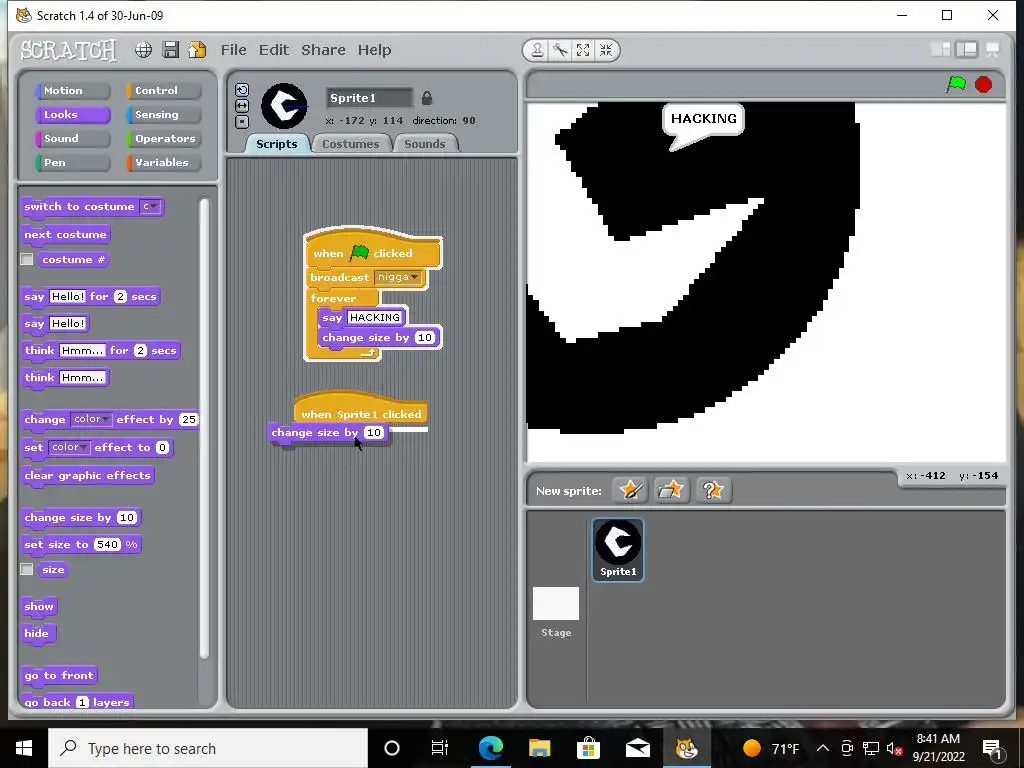Set rotation style to can rotate
Viewport: 1024px width, 768px height.
242,90
